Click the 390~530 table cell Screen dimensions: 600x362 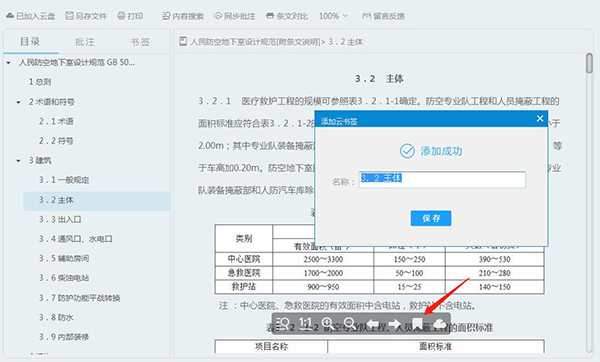coord(494,259)
